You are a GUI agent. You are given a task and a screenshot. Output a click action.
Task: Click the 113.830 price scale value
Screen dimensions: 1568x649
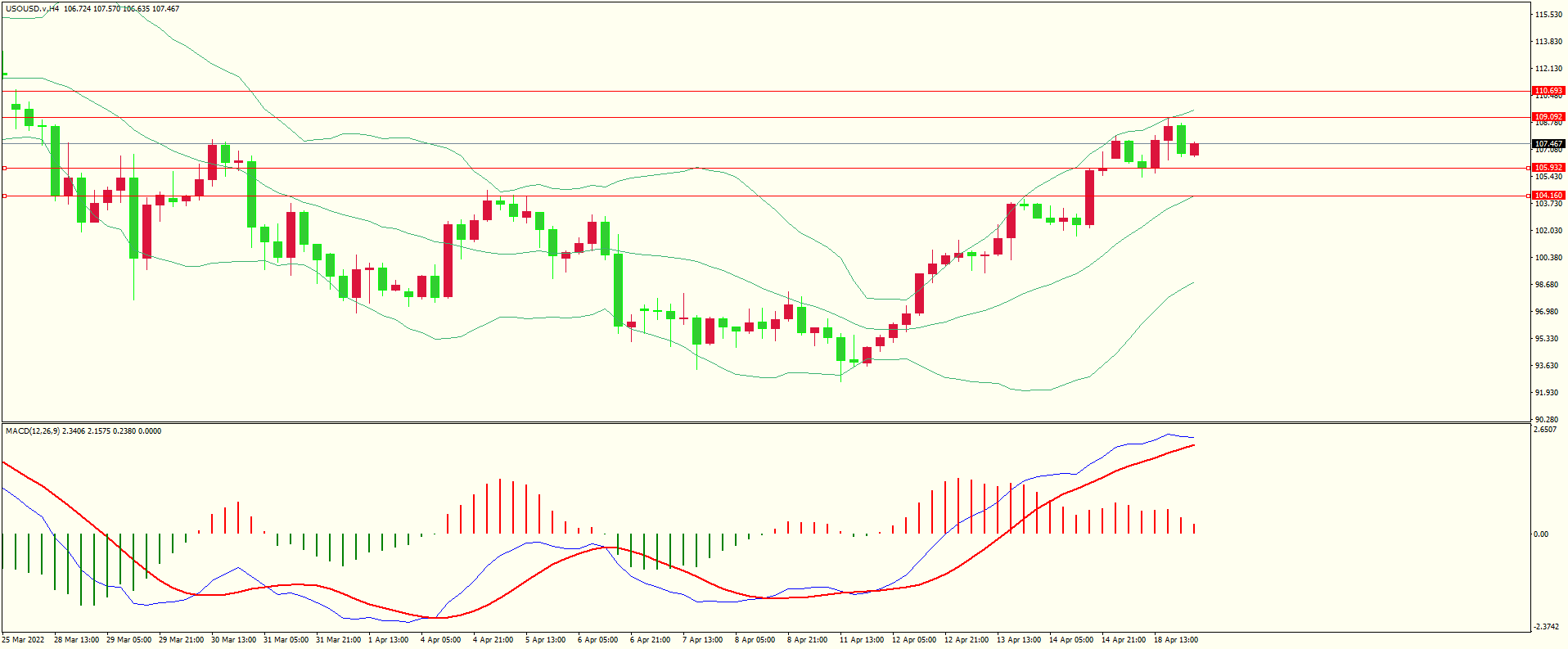tap(1549, 42)
